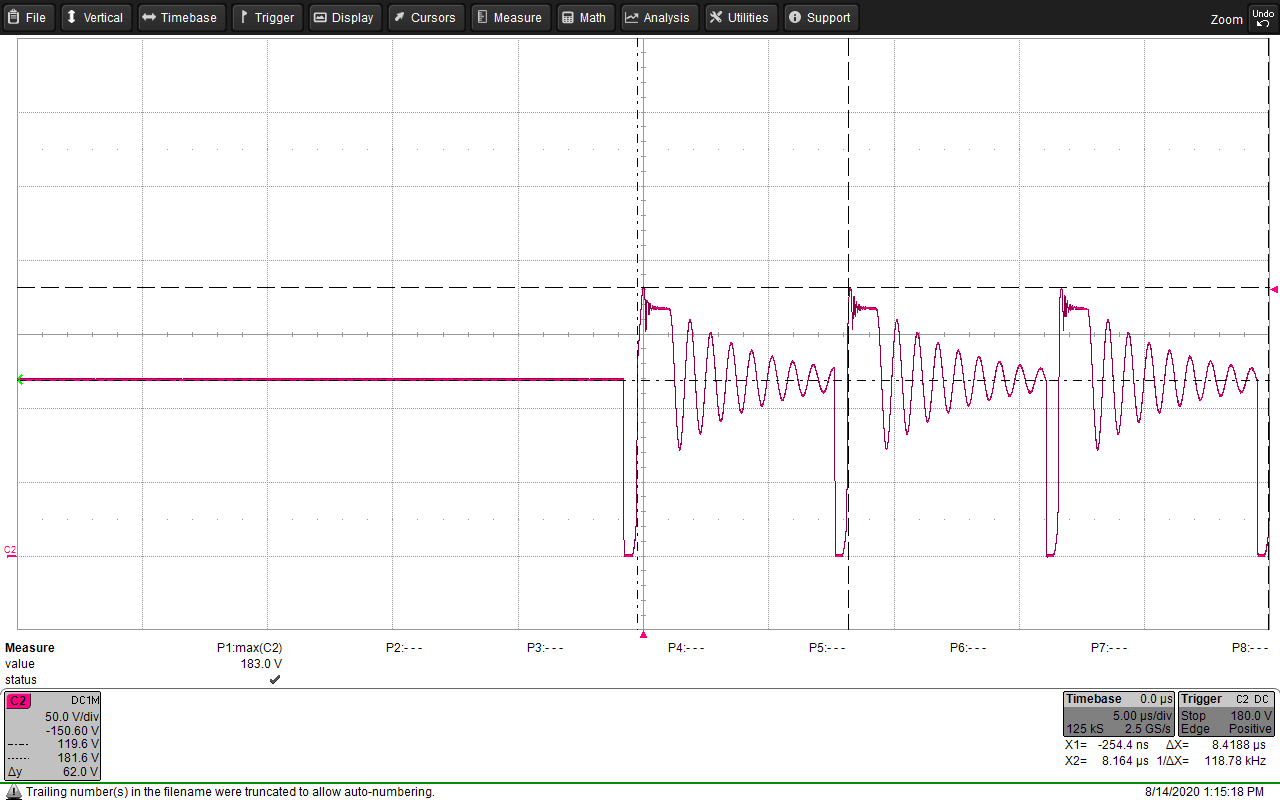
Task: Click the status bar filename truncation message
Action: coord(230,792)
